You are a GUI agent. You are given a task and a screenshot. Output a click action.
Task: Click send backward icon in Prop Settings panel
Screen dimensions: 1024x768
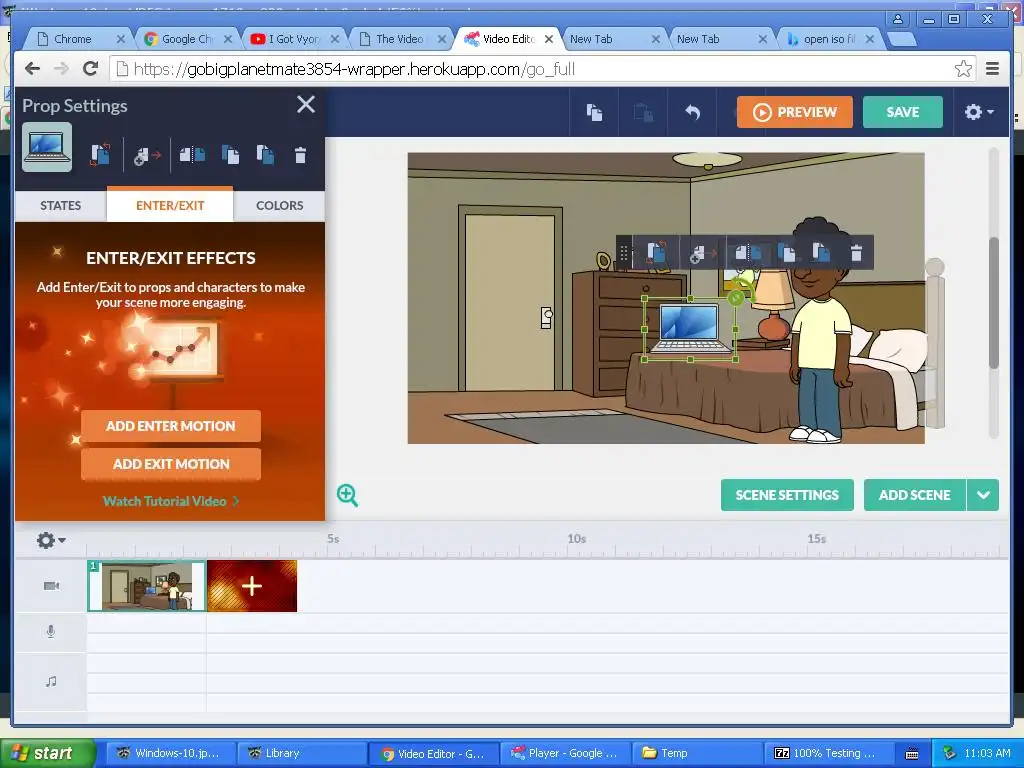(x=265, y=155)
